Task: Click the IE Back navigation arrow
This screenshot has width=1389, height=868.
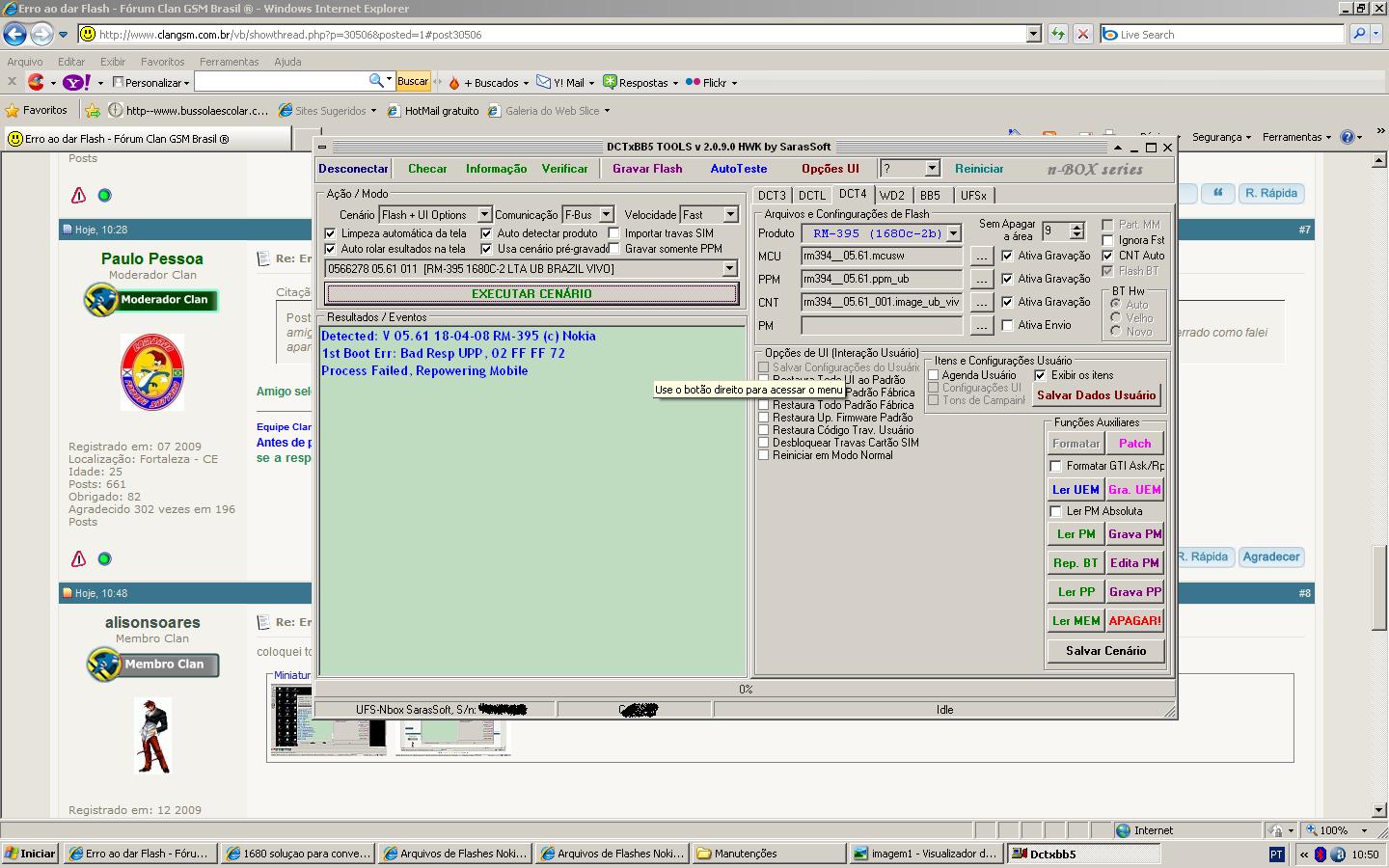Action: [14, 35]
